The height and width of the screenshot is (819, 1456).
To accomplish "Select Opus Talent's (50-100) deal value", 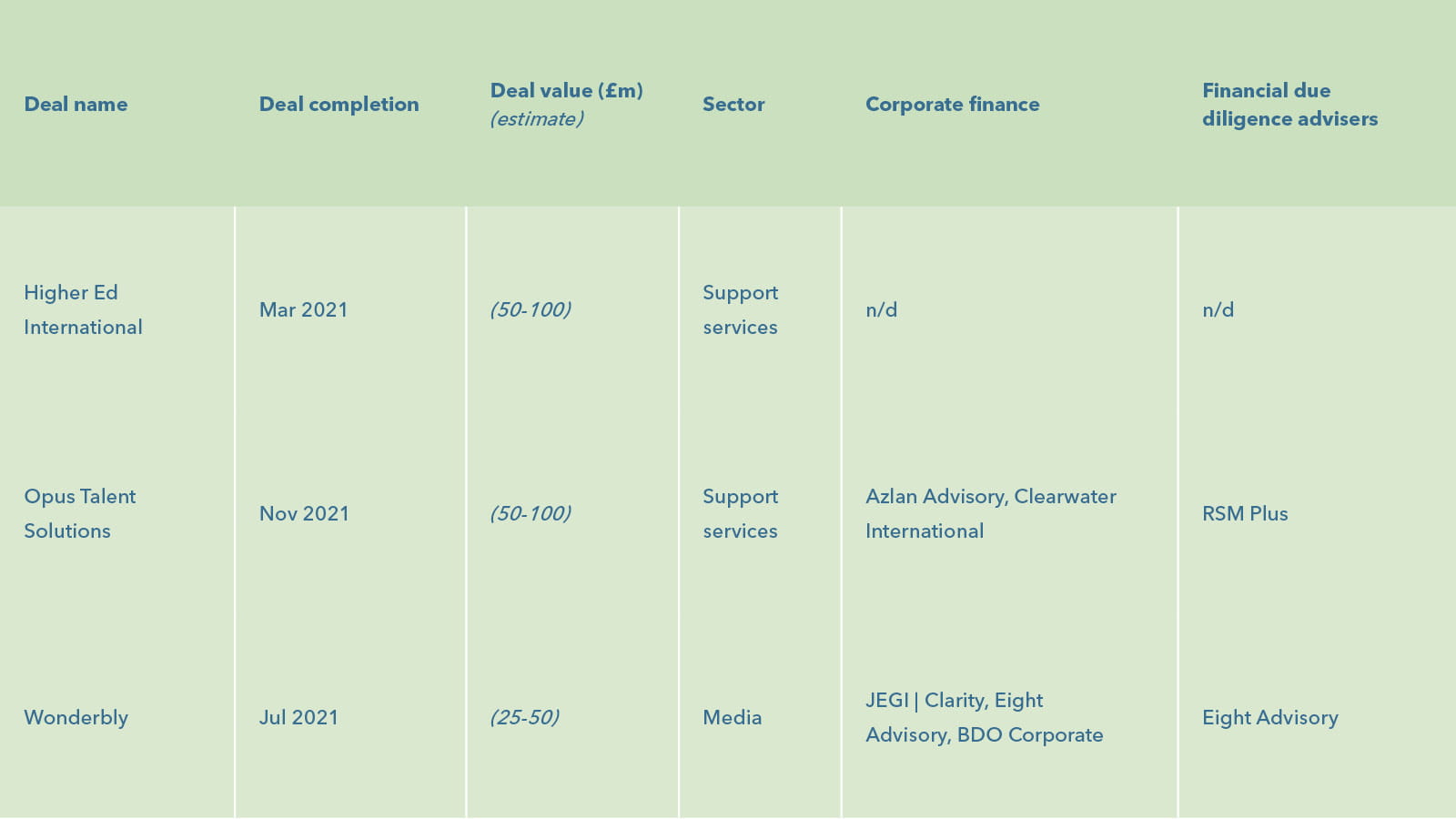I will (530, 514).
